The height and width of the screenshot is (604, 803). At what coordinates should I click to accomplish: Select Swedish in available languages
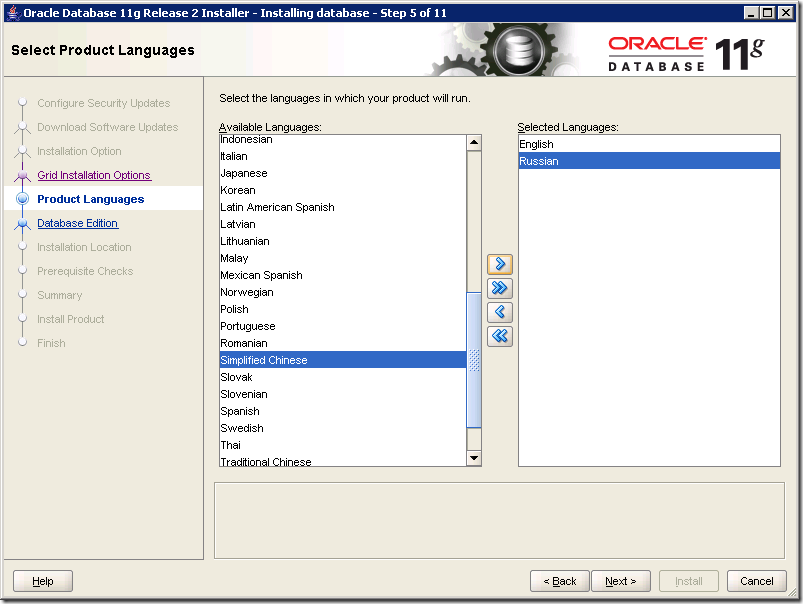tap(343, 428)
